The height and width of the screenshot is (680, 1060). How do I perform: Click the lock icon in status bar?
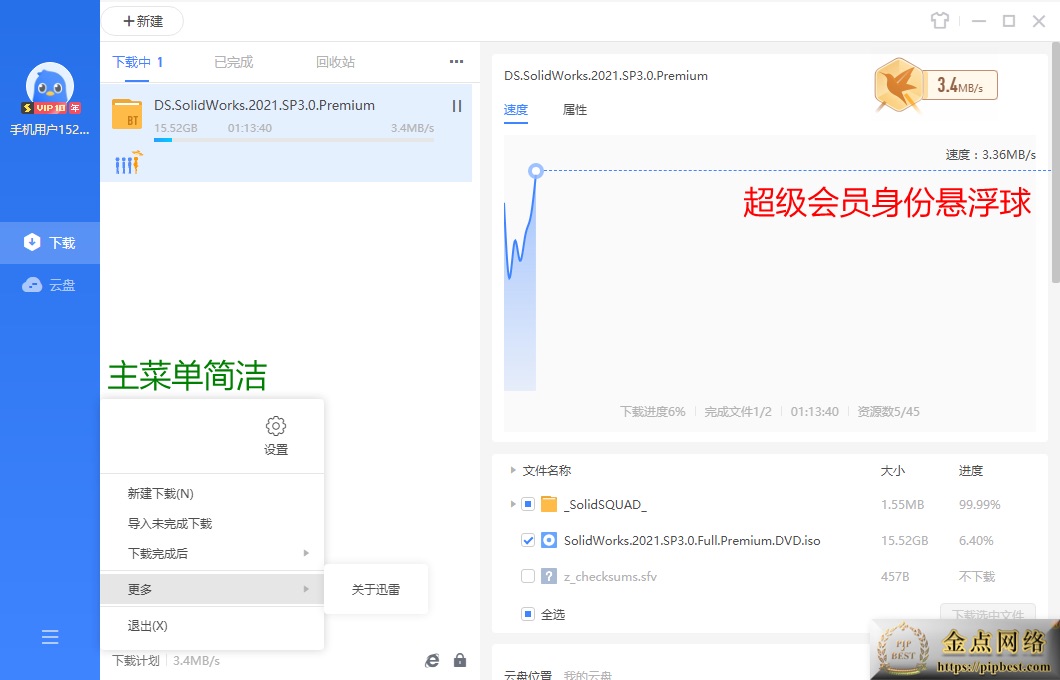pyautogui.click(x=460, y=660)
